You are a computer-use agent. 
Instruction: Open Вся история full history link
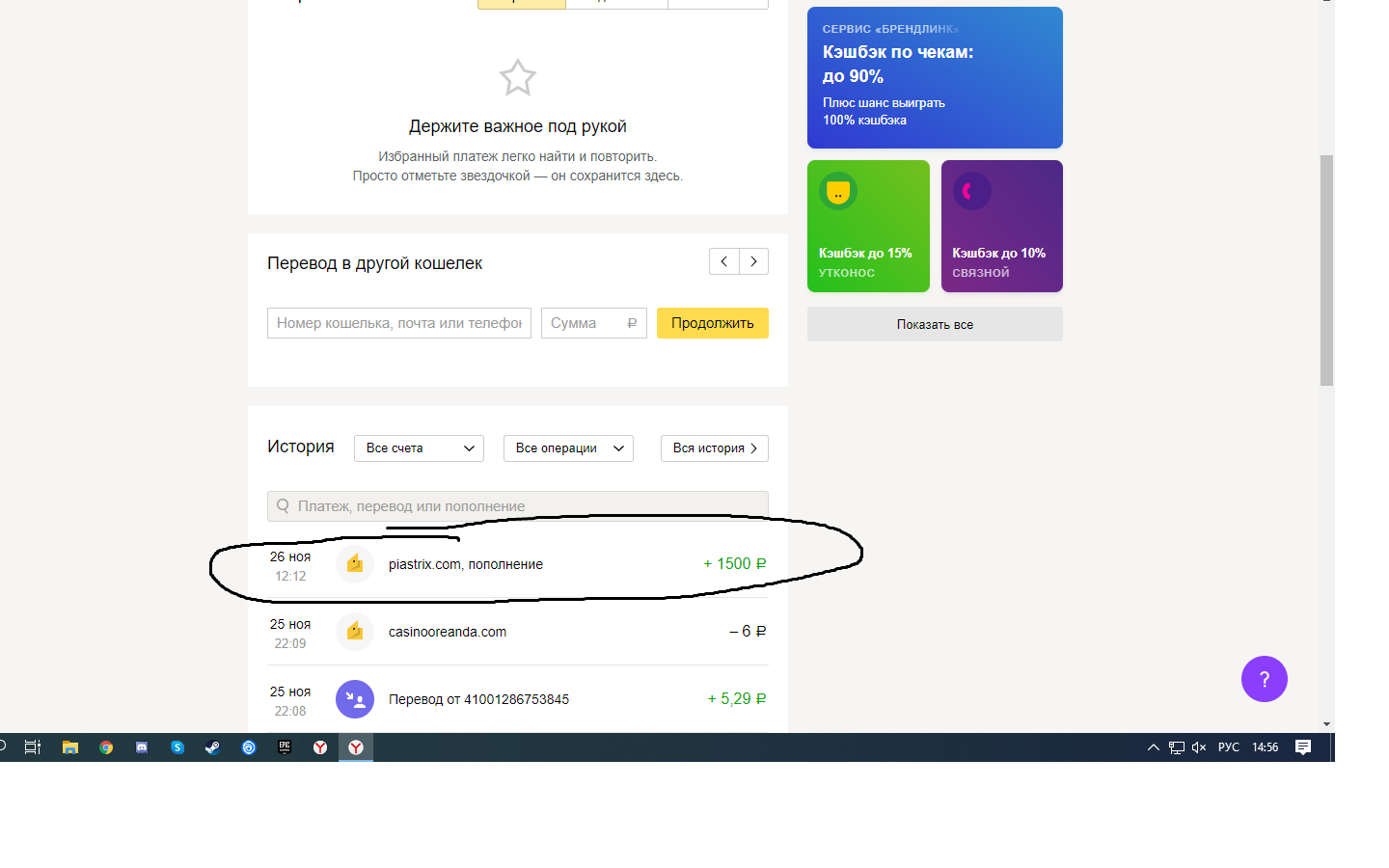coord(715,448)
